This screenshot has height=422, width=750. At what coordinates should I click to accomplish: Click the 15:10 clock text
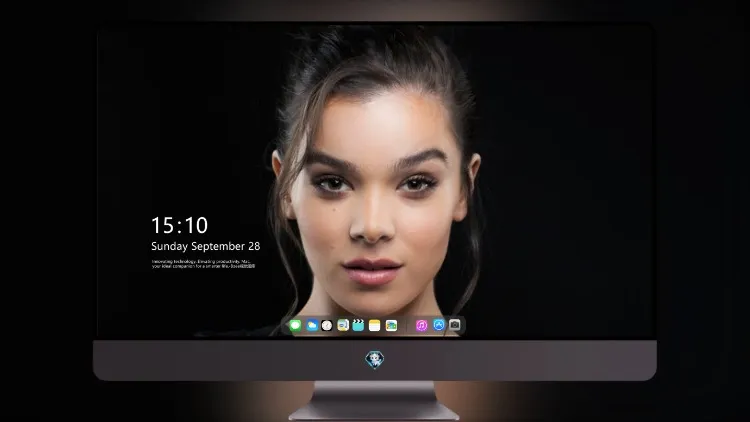pyautogui.click(x=179, y=225)
